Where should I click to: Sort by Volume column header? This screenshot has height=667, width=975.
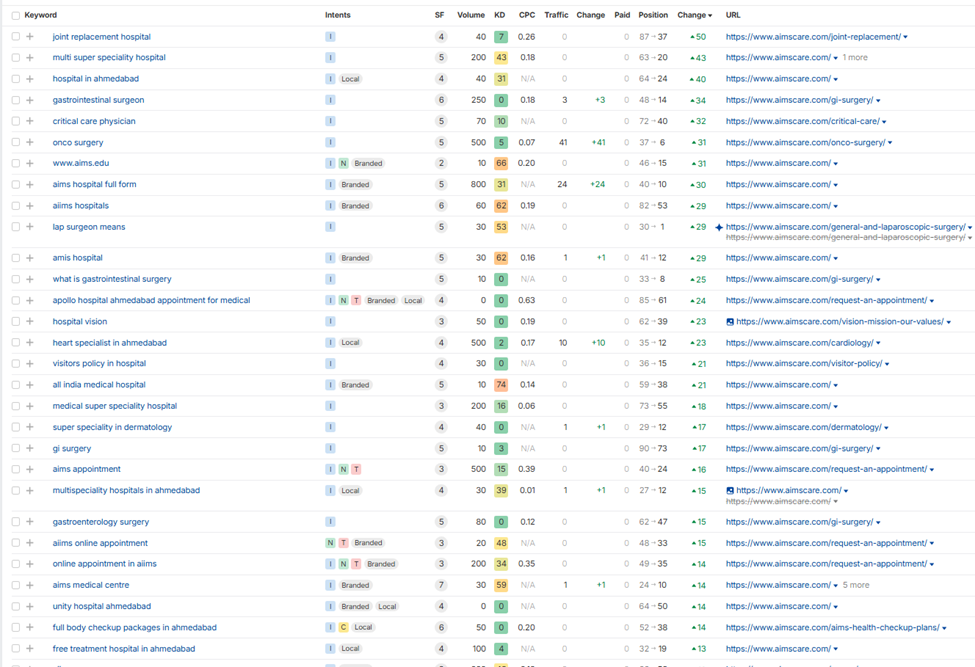471,15
